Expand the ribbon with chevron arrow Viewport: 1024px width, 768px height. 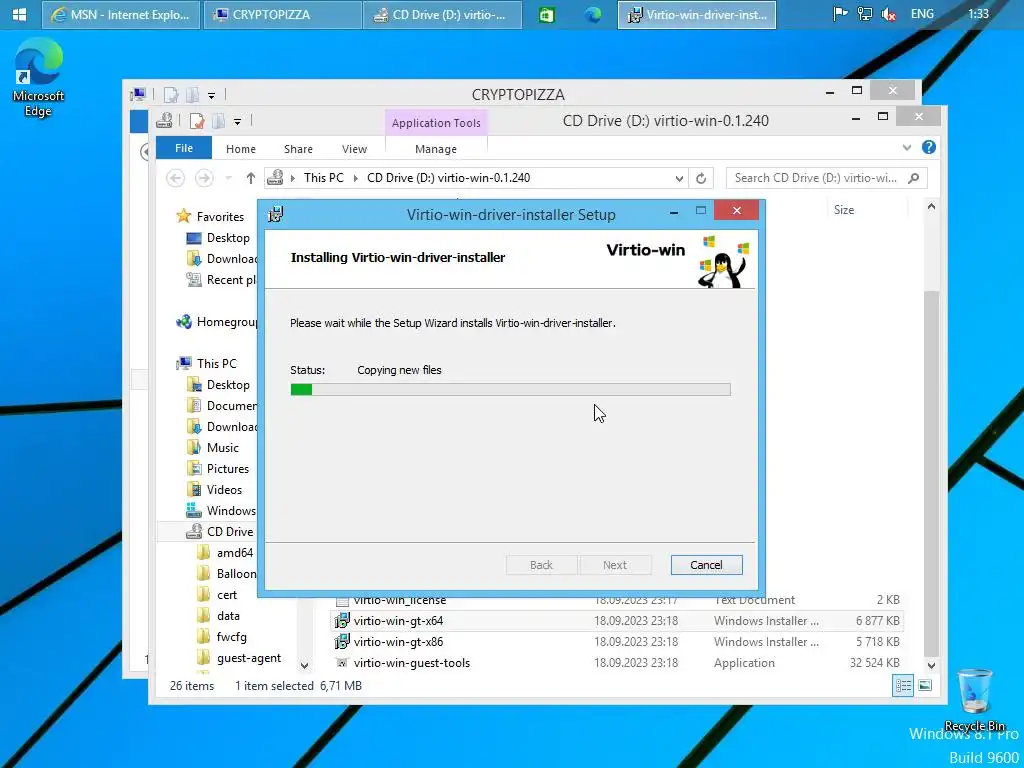point(906,148)
